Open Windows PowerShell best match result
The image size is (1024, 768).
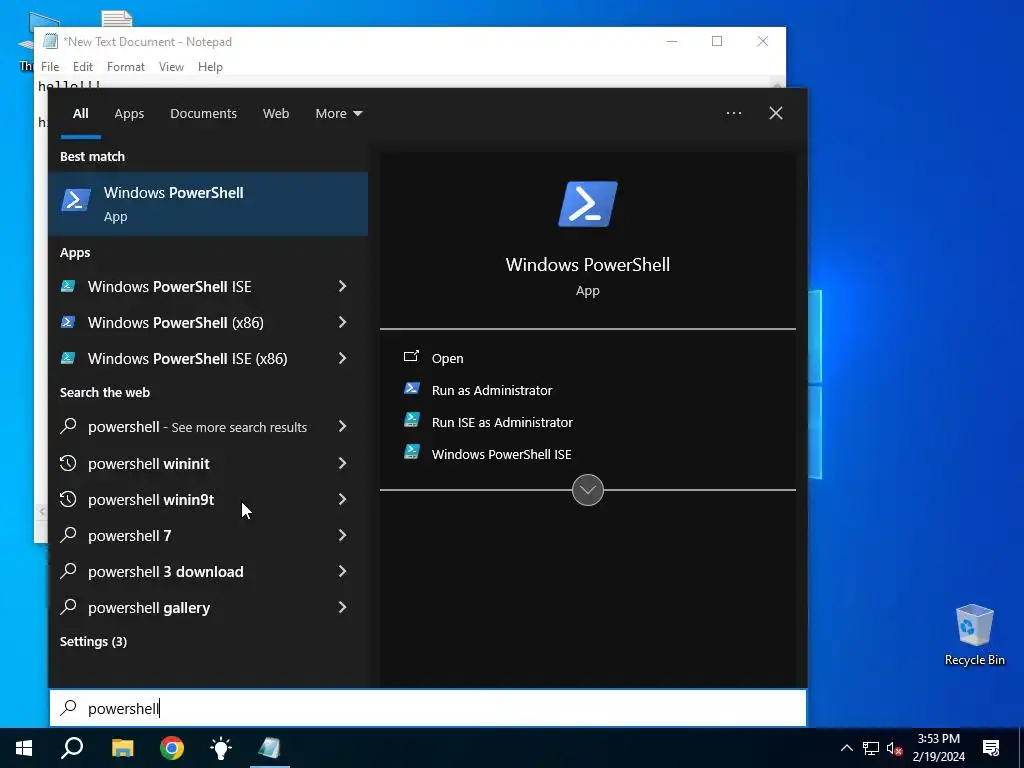coord(208,204)
